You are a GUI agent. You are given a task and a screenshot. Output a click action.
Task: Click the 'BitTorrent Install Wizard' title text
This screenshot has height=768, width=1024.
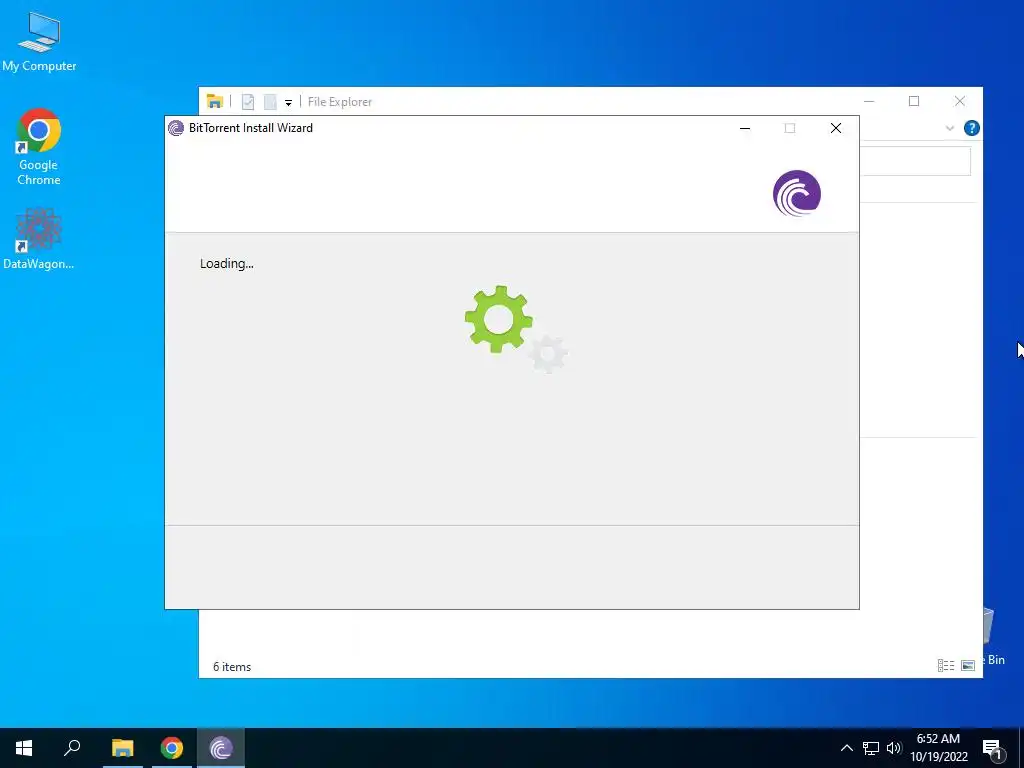[251, 128]
